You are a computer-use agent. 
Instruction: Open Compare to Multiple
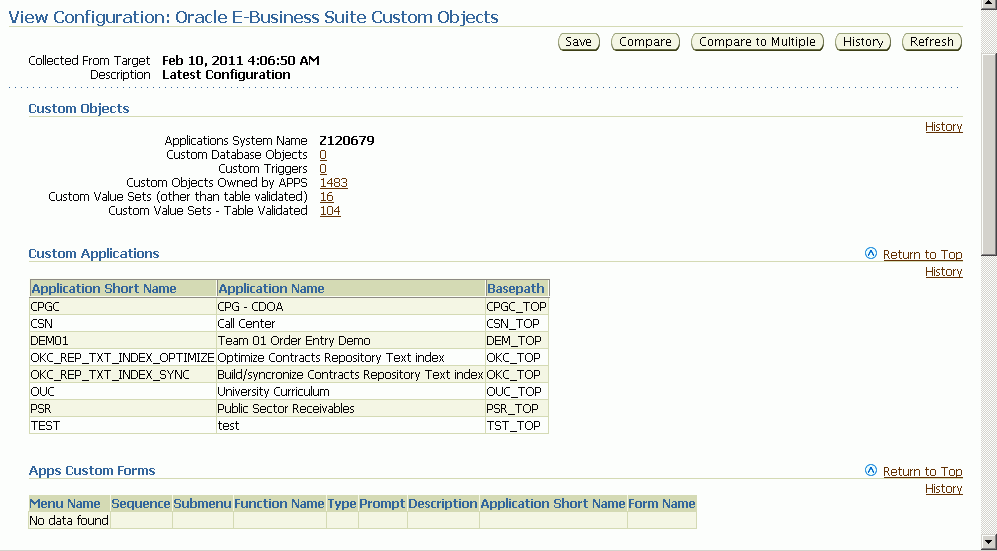pyautogui.click(x=757, y=42)
